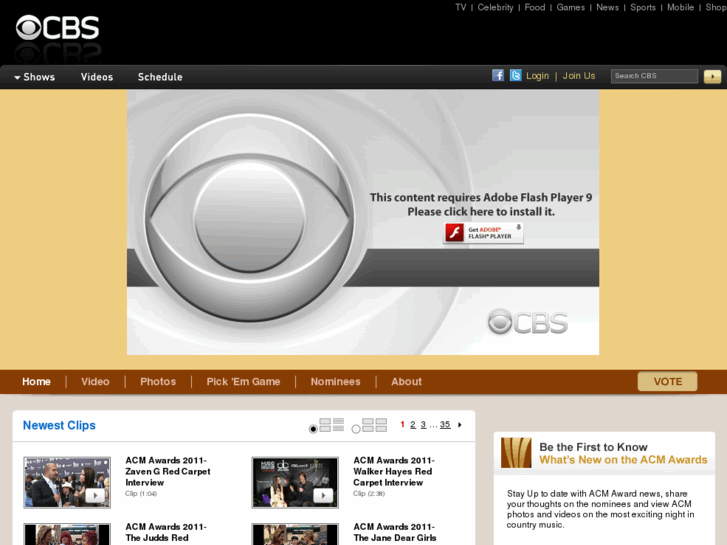727x545 pixels.
Task: Open Walker Hayes Red Carpet Interview title
Action: click(394, 471)
